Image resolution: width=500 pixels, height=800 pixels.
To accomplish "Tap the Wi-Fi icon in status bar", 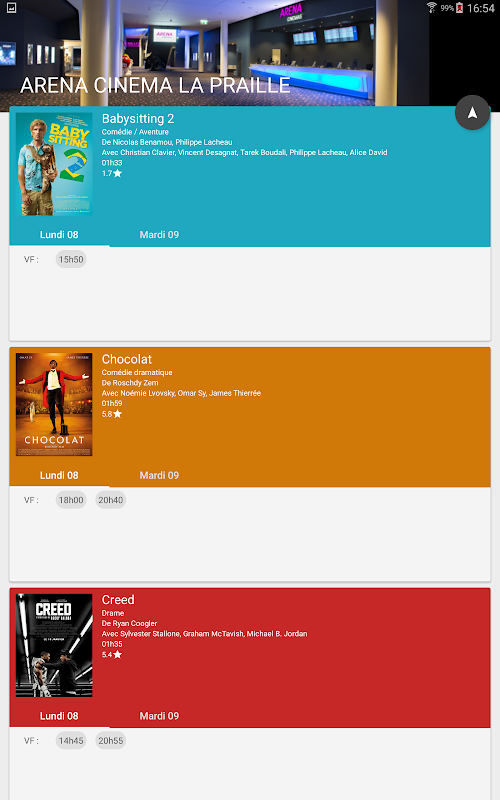I will pyautogui.click(x=432, y=8).
